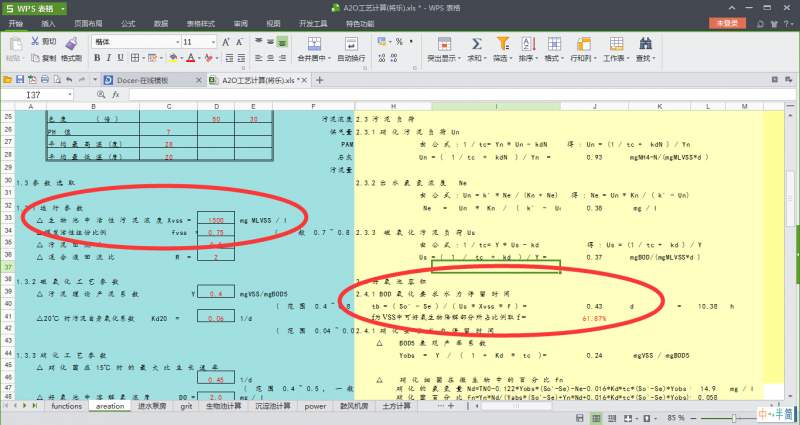Toggle Italic formatting
Viewport: 800px width, 425px height.
(x=109, y=58)
